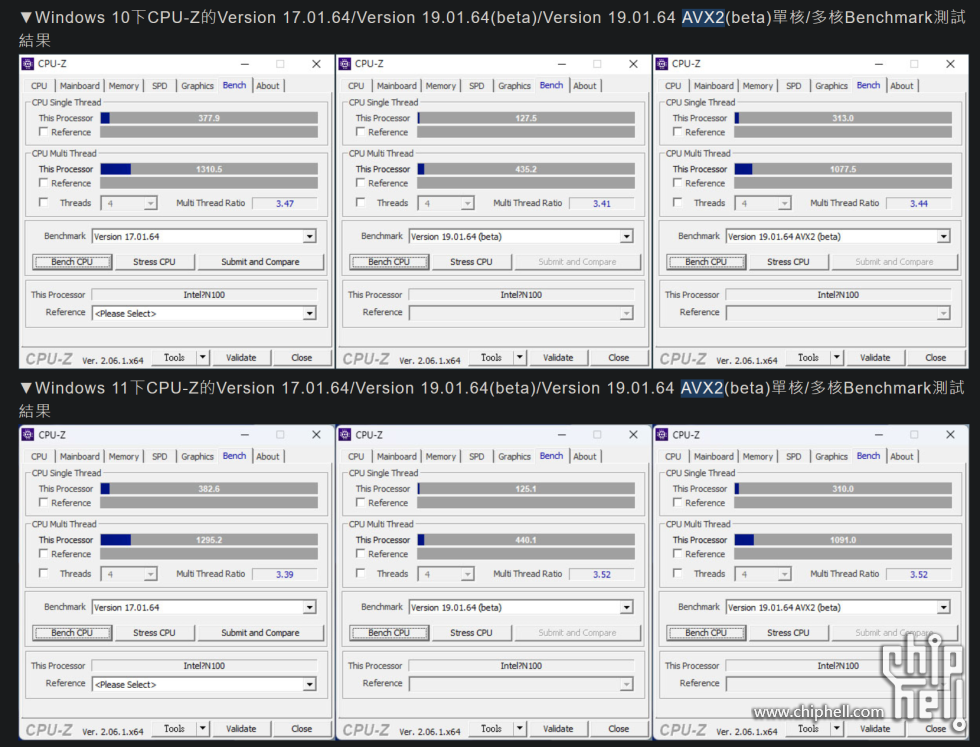This screenshot has width=980, height=747.
Task: Open Benchmark dropdown in Windows 11 17.01.64 window
Action: pyautogui.click(x=309, y=607)
